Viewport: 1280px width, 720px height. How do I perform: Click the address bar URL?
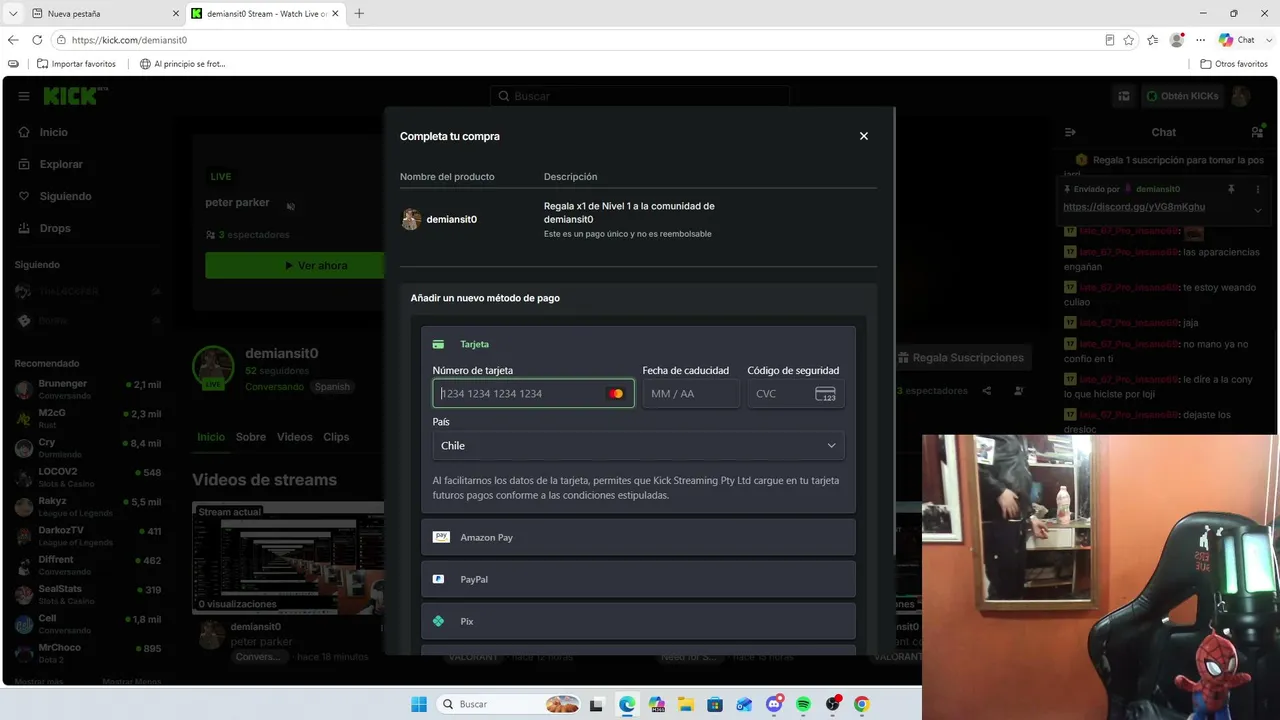point(129,40)
